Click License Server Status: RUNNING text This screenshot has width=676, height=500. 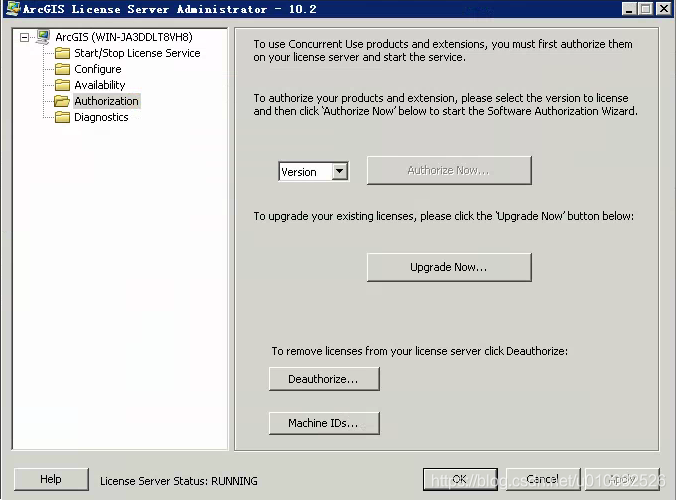click(178, 481)
